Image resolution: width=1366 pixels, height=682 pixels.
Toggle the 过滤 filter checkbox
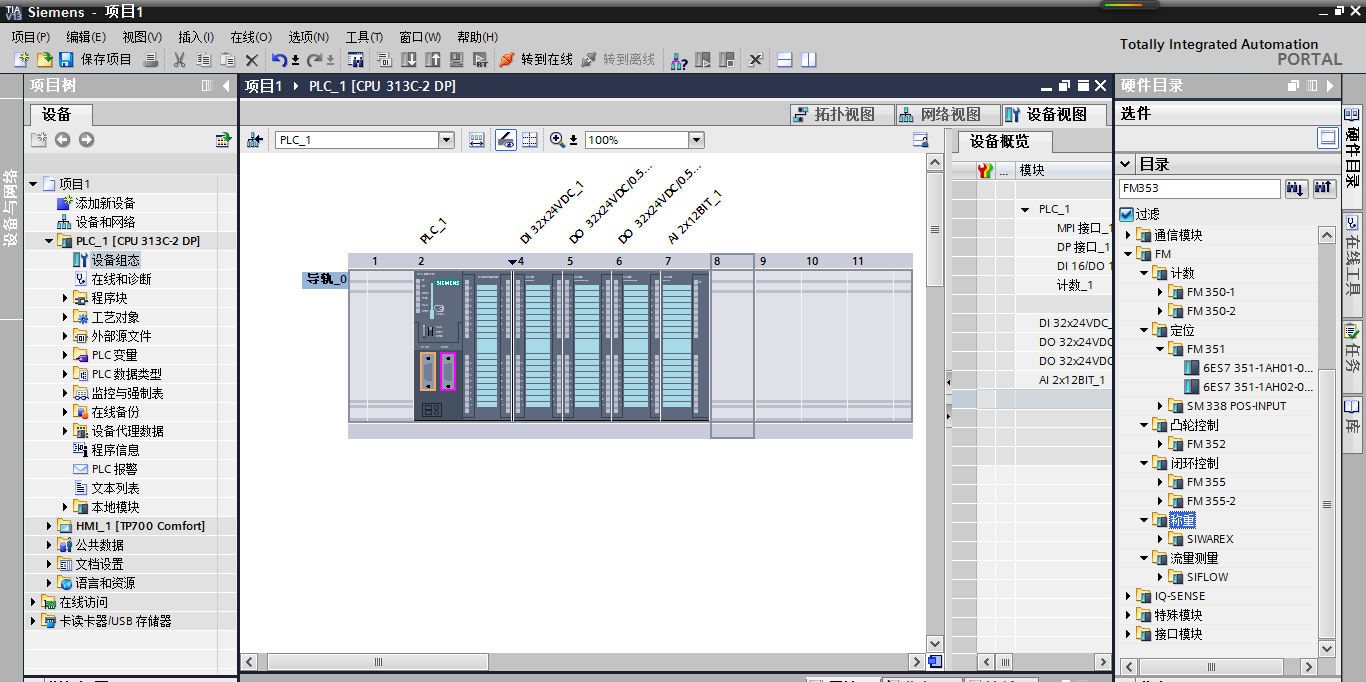pyautogui.click(x=1127, y=214)
